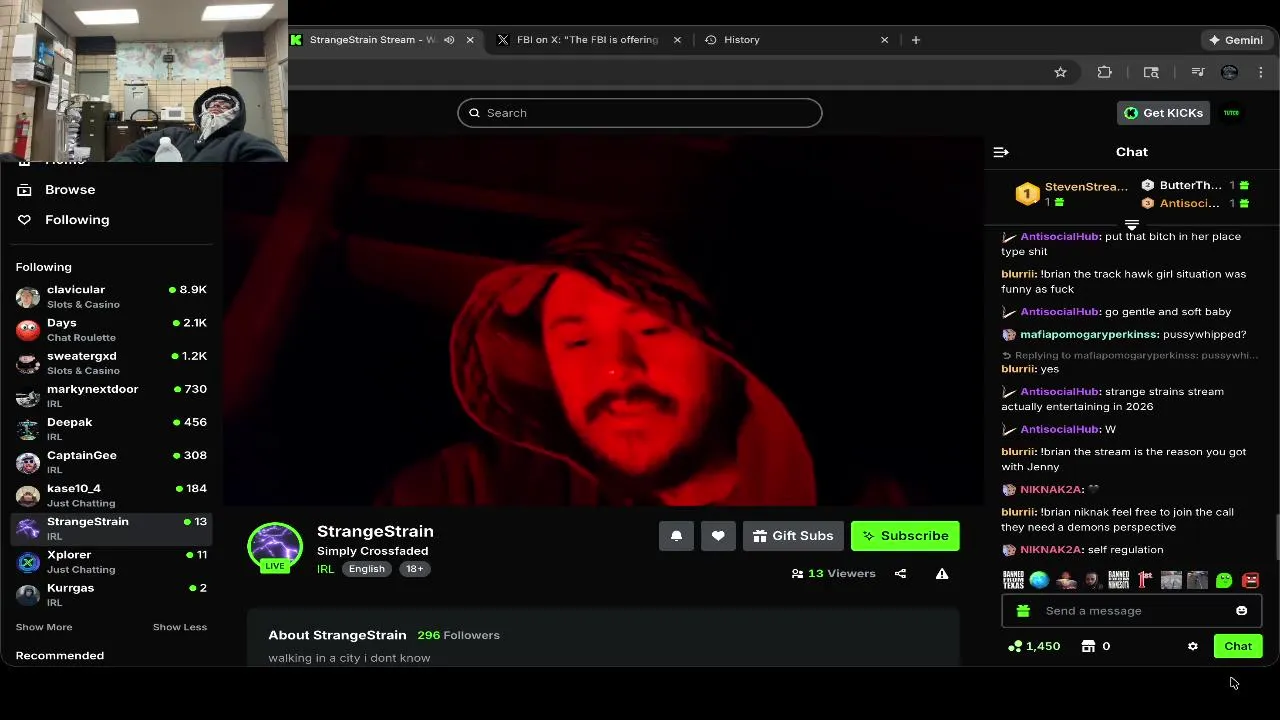
Task: Open CaptainGee channel in Following list
Action: (111, 462)
